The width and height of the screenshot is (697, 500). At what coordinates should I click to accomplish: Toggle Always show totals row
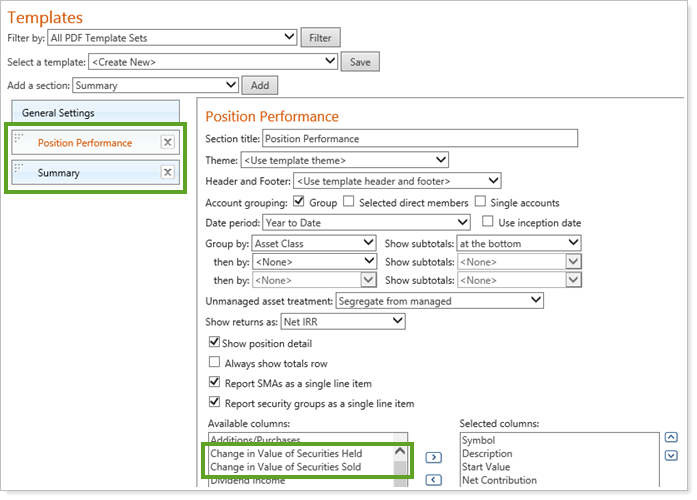(x=214, y=362)
